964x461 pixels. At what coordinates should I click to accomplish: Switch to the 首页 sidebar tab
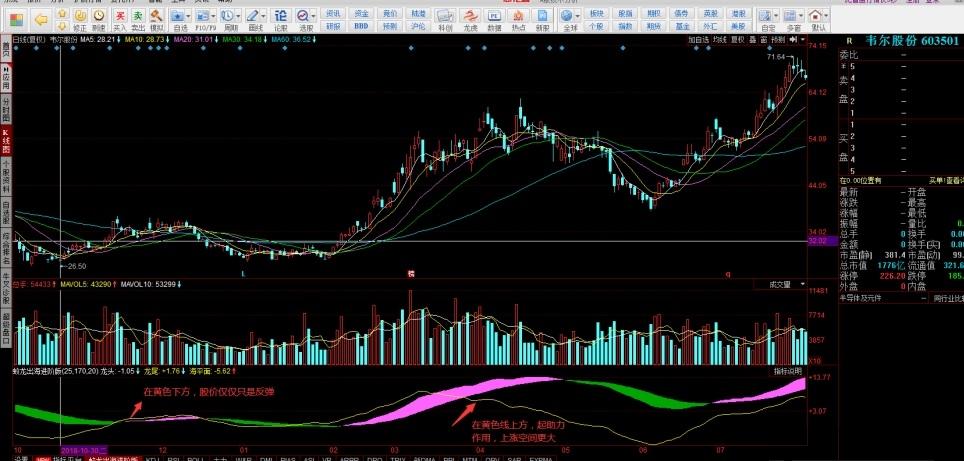pos(6,50)
